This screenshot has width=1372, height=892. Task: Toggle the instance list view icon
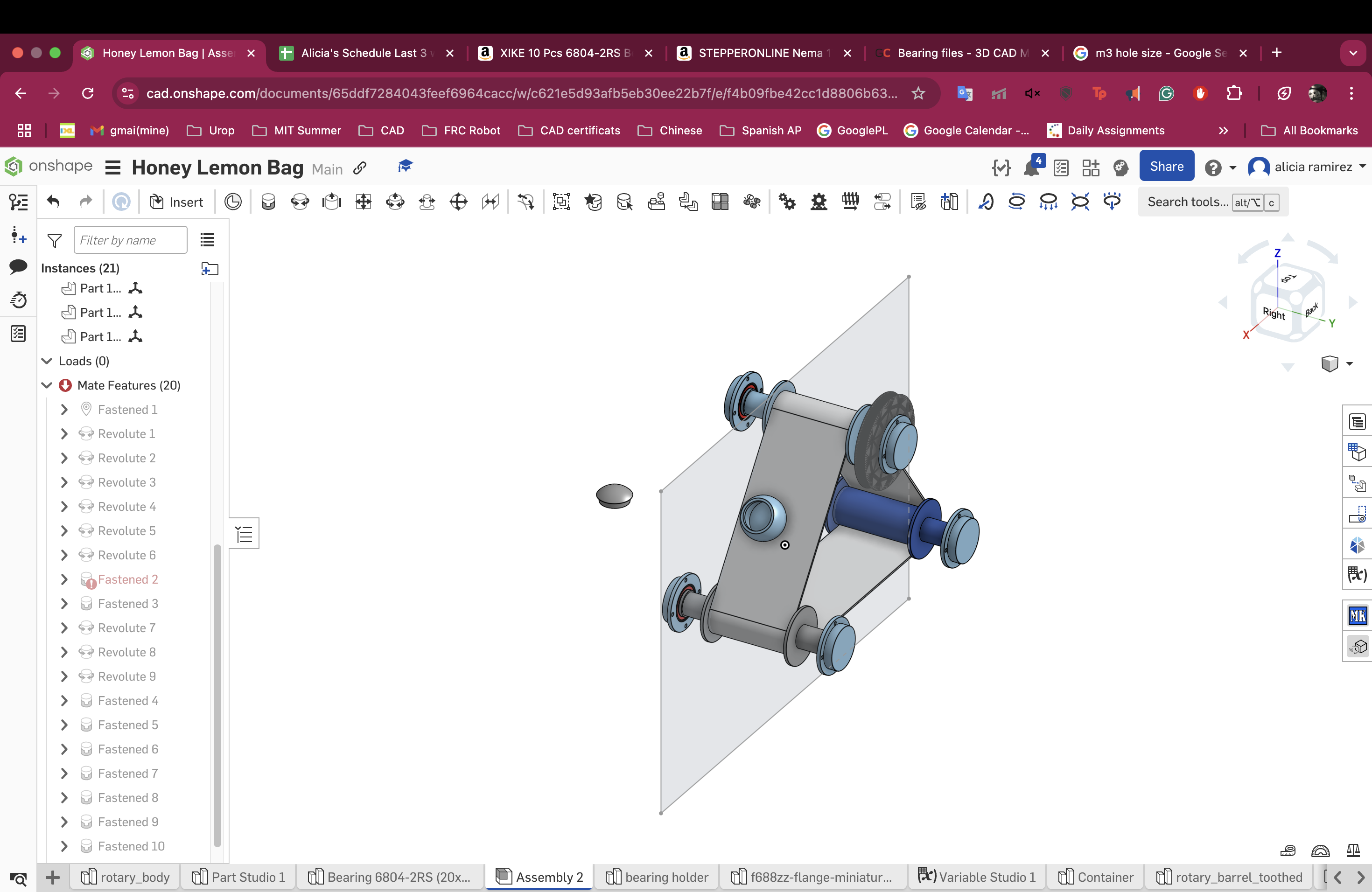[207, 240]
